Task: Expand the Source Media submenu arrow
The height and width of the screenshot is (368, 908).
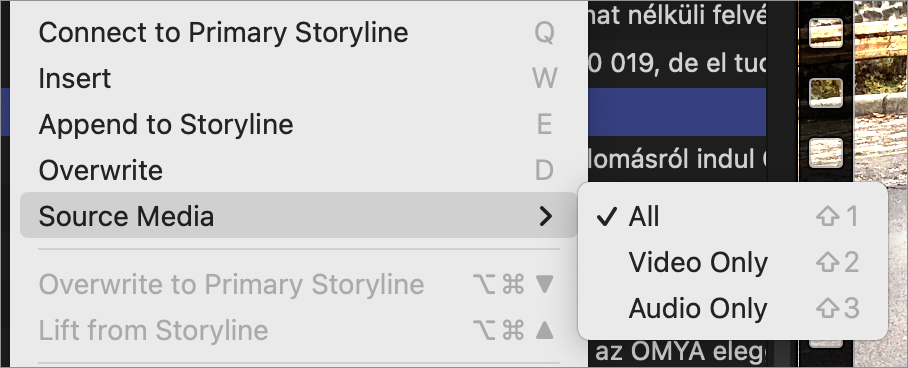Action: click(x=545, y=216)
